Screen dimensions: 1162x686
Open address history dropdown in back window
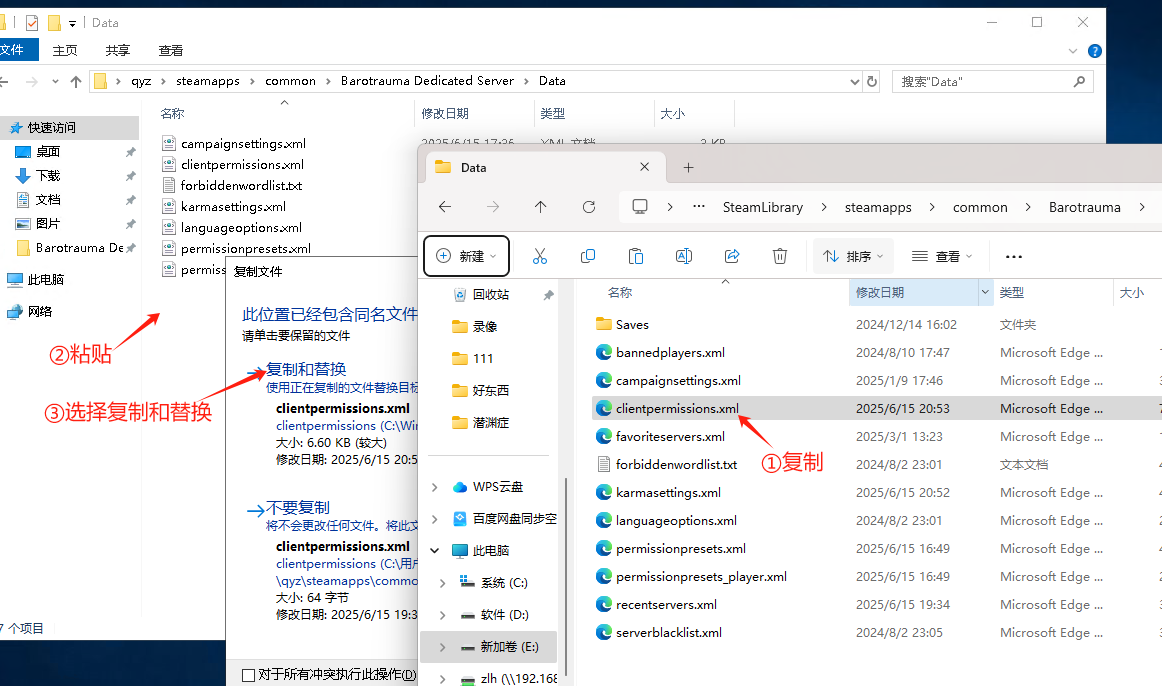point(854,81)
